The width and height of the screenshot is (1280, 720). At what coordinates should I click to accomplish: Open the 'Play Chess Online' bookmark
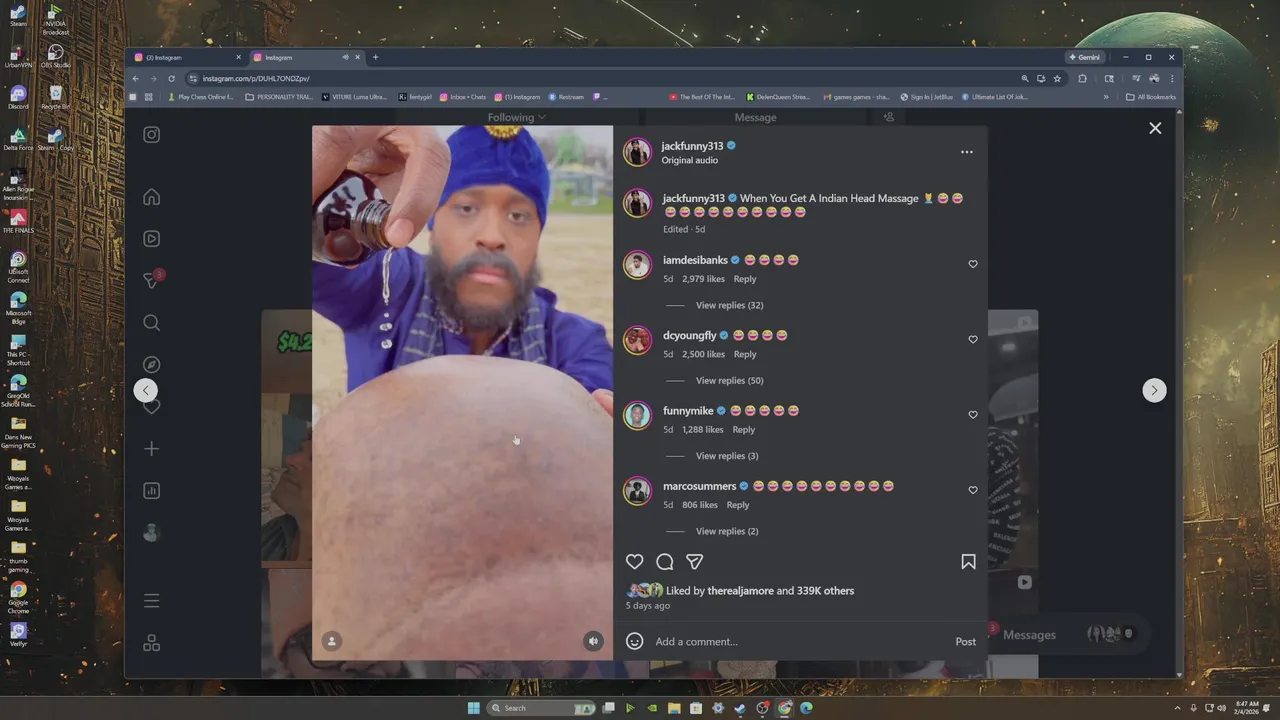201,97
